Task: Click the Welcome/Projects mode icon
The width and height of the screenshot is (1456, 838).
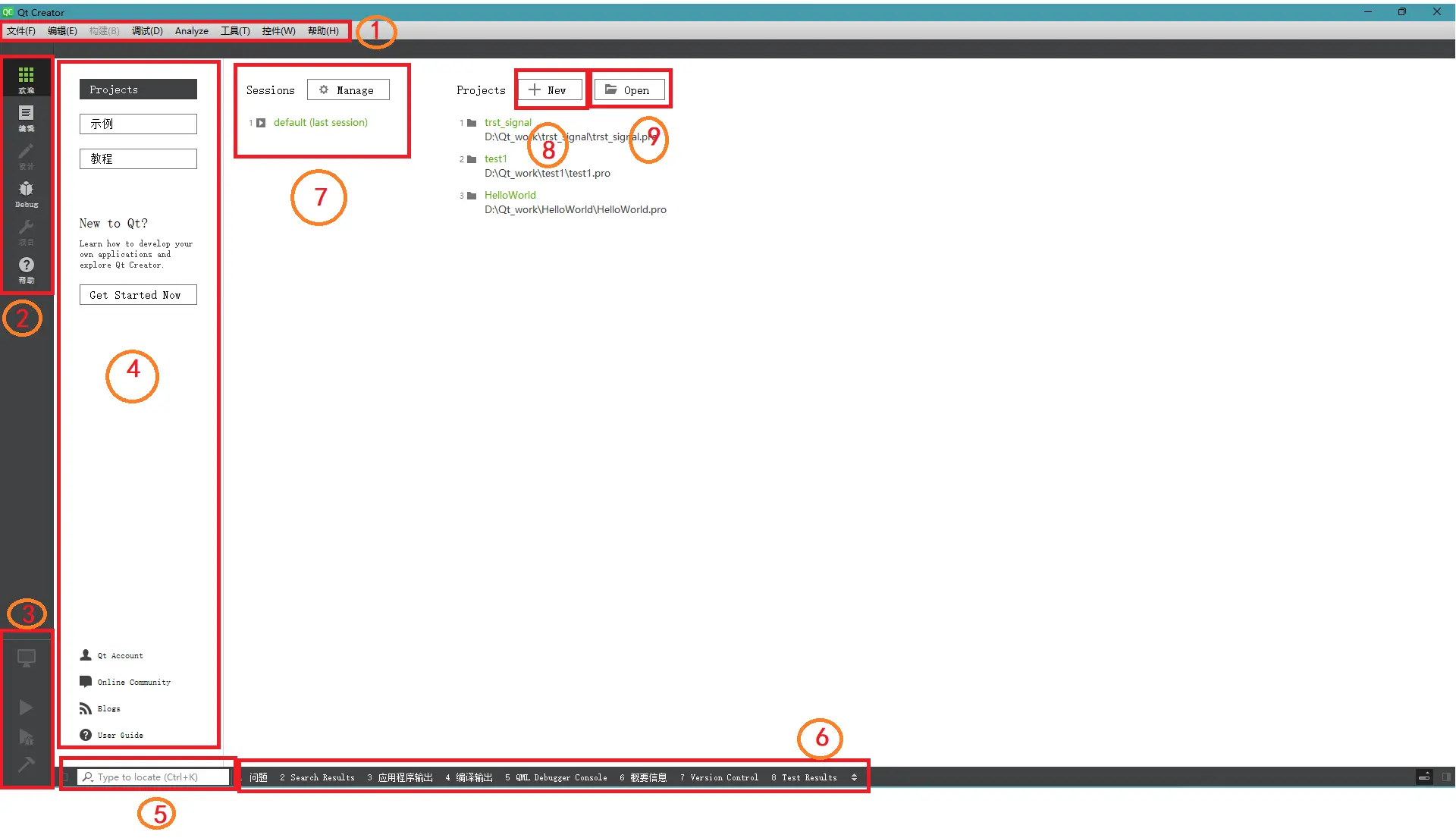Action: click(x=26, y=80)
